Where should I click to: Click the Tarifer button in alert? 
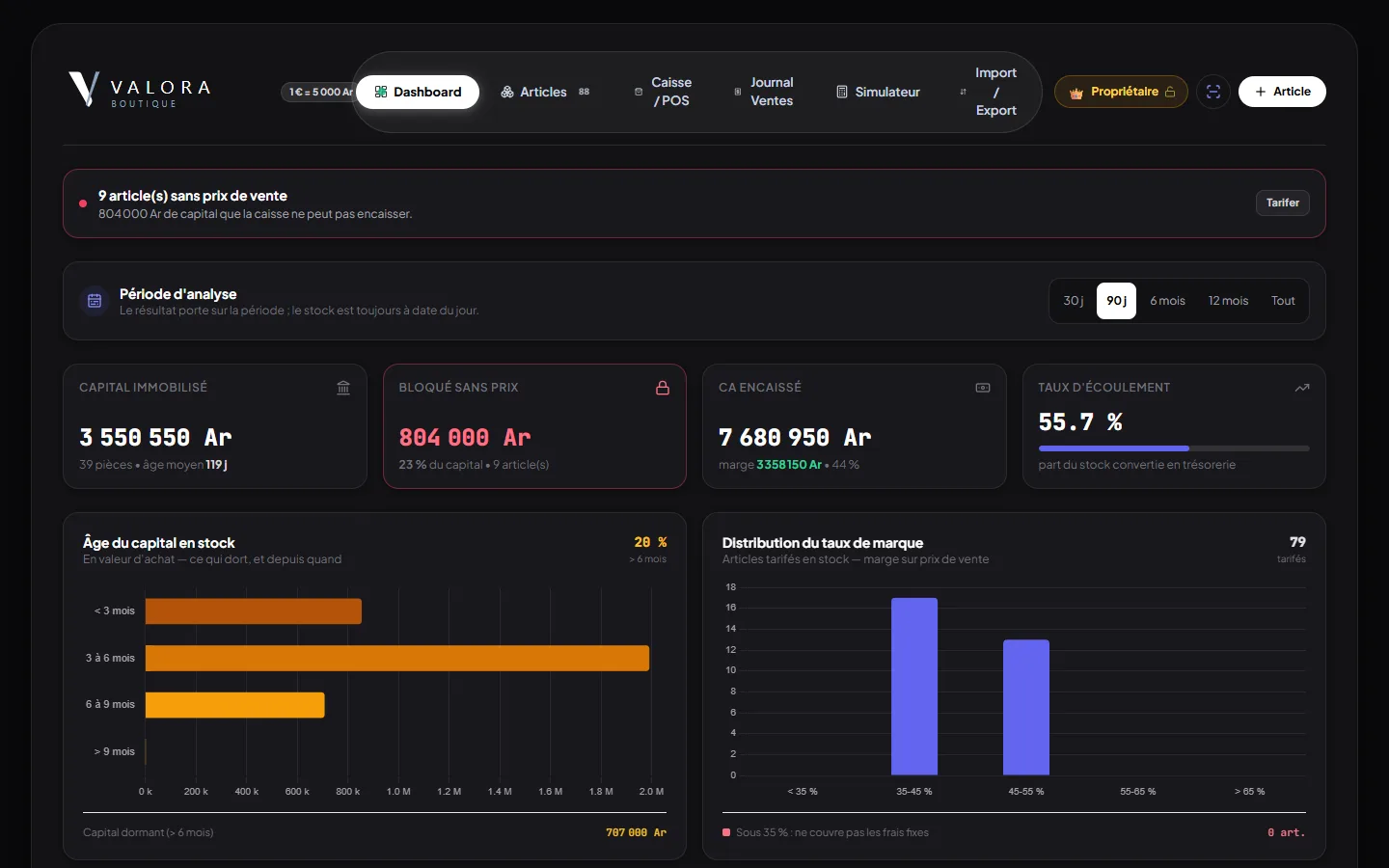click(x=1282, y=203)
